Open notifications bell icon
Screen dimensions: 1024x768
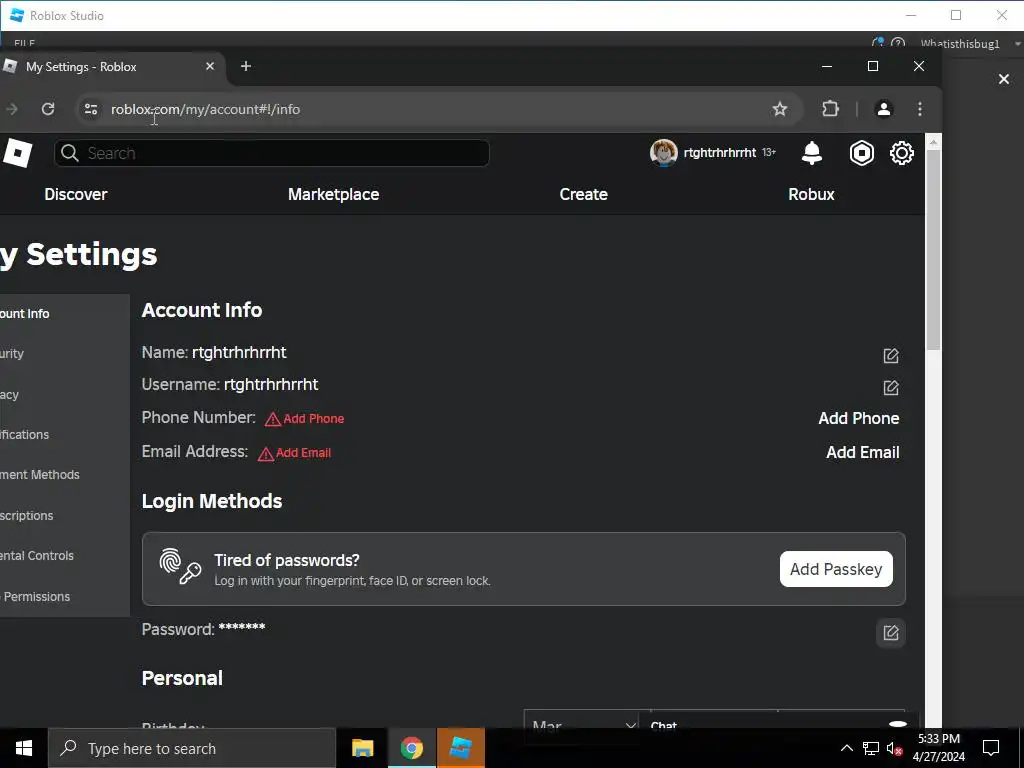coord(811,153)
